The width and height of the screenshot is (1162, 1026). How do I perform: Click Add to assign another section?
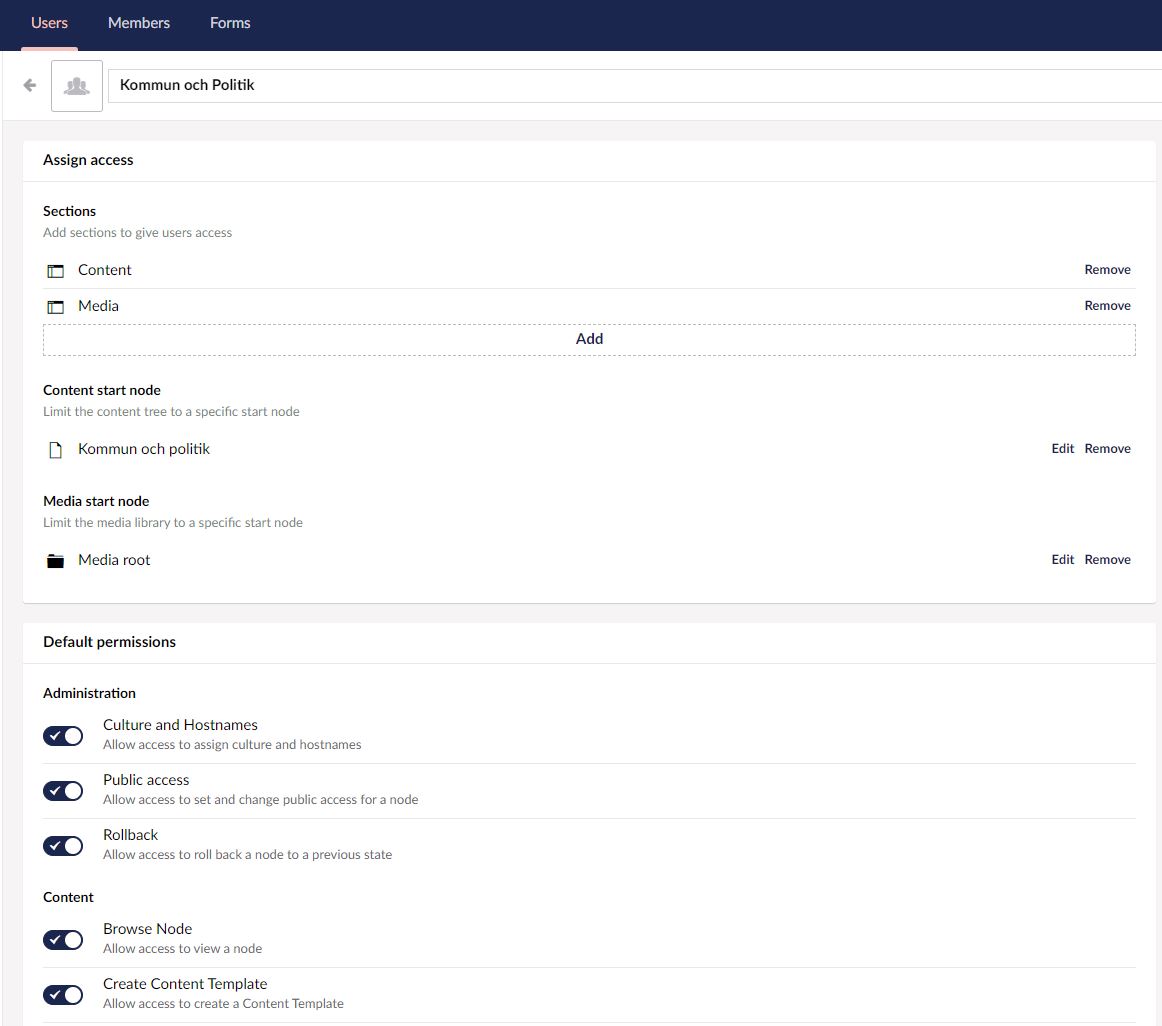point(589,338)
